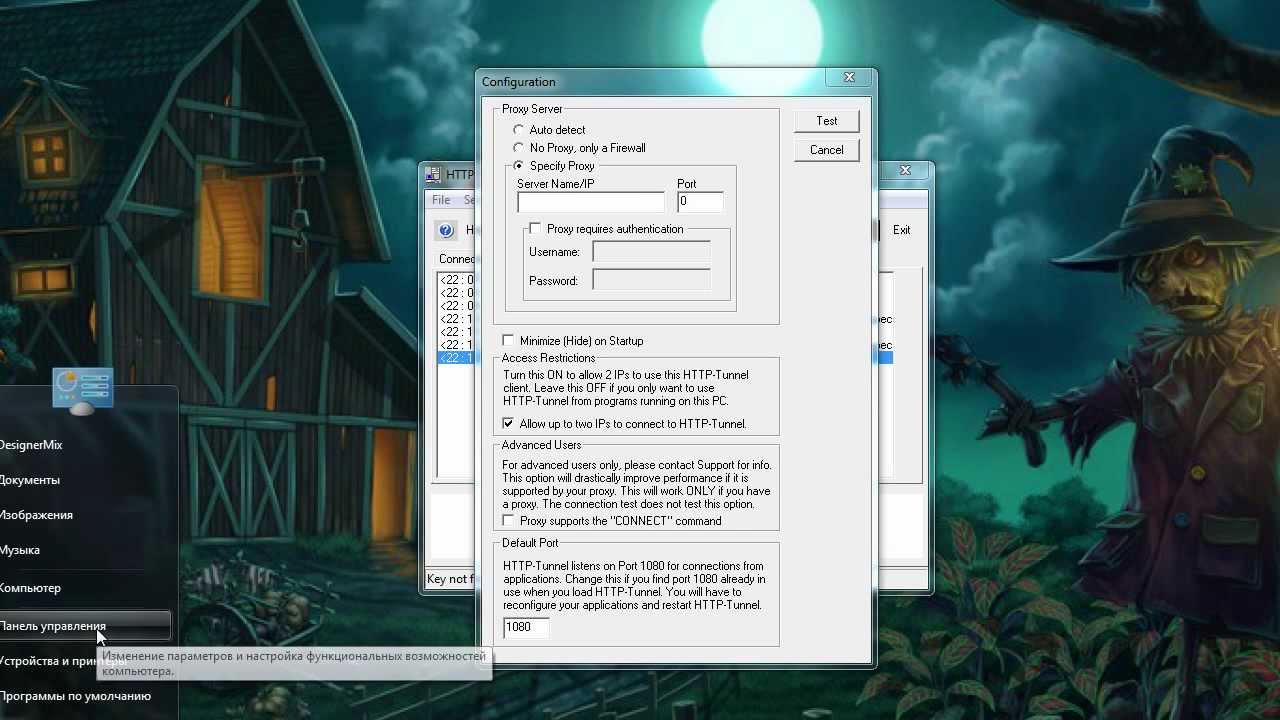The image size is (1280, 720).
Task: Click the Default Port 1080 field
Action: coord(526,627)
